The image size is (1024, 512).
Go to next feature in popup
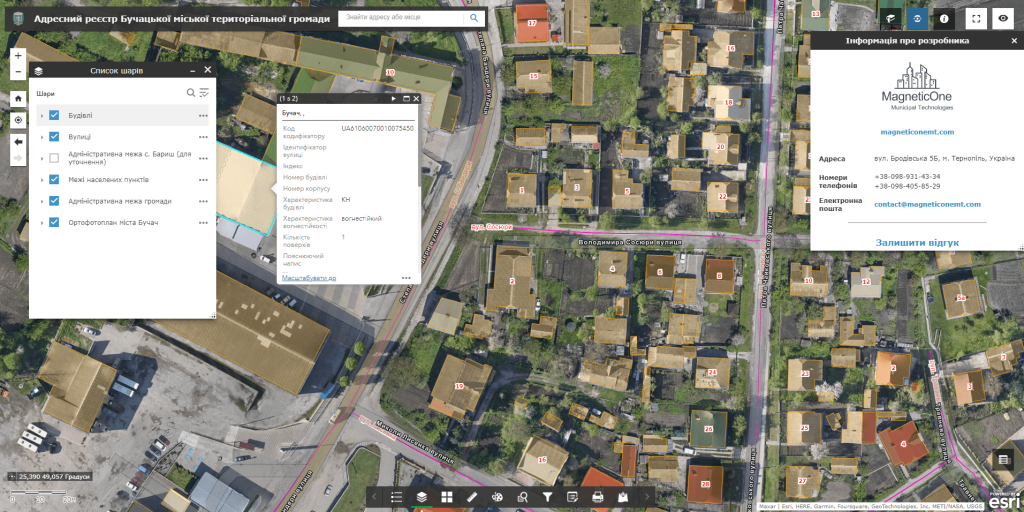(x=394, y=99)
